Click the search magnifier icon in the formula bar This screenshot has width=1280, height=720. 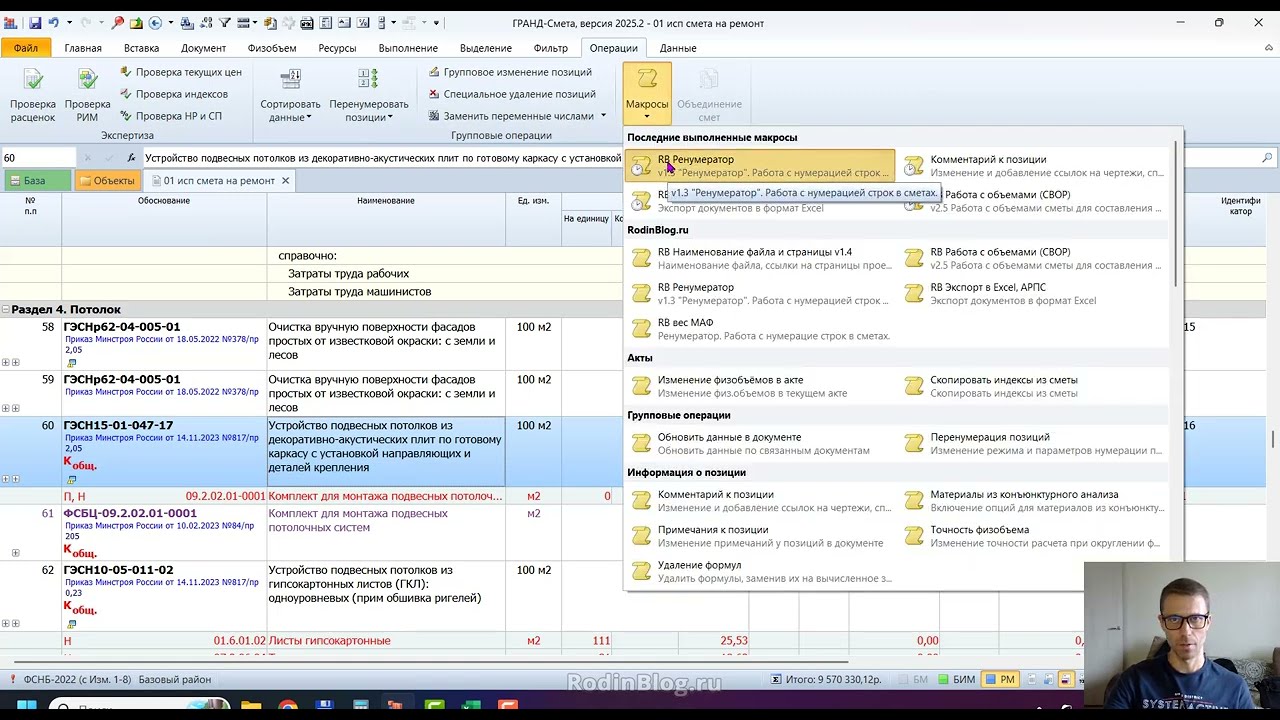coord(1267,158)
